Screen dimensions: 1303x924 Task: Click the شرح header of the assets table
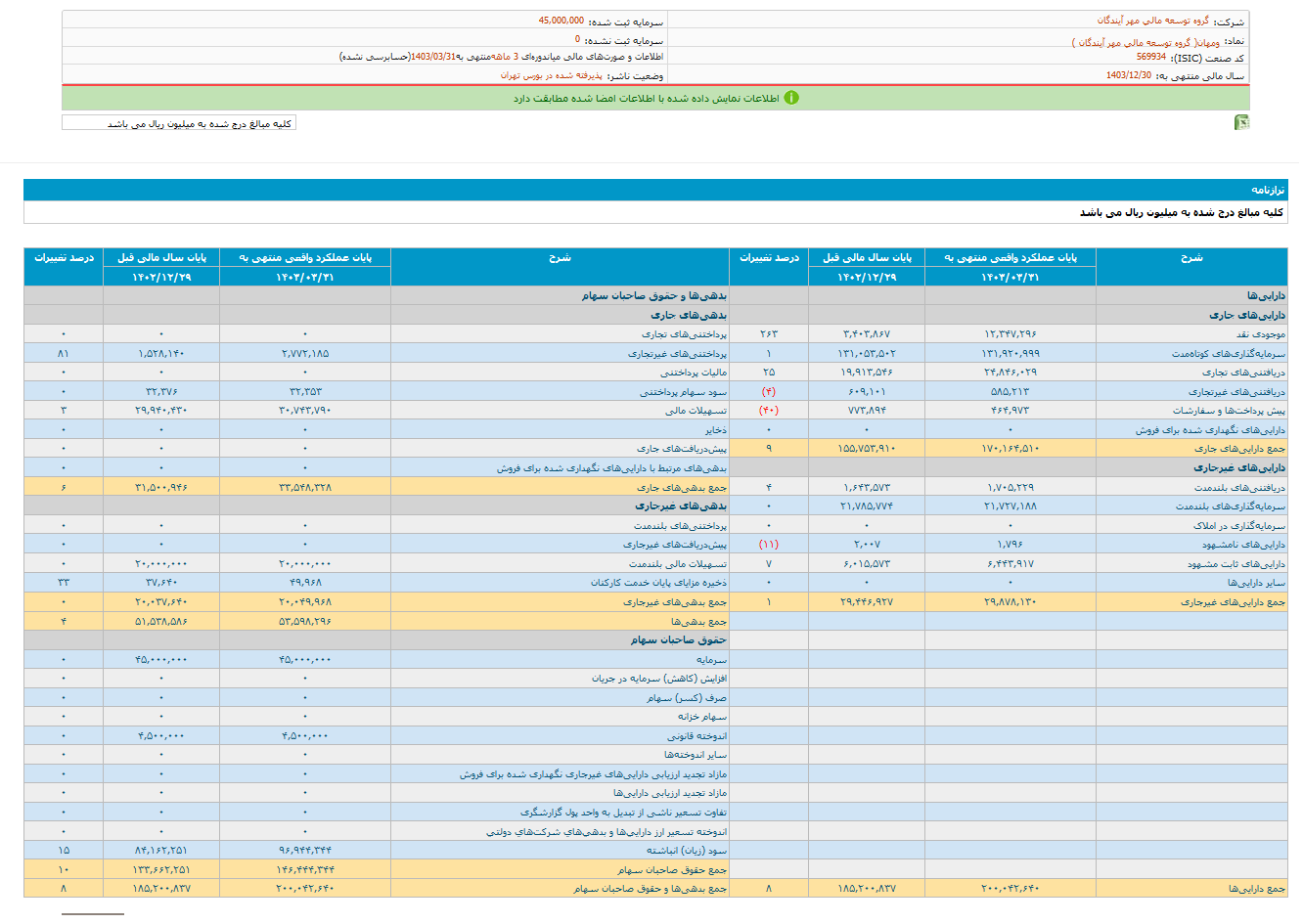1191,257
